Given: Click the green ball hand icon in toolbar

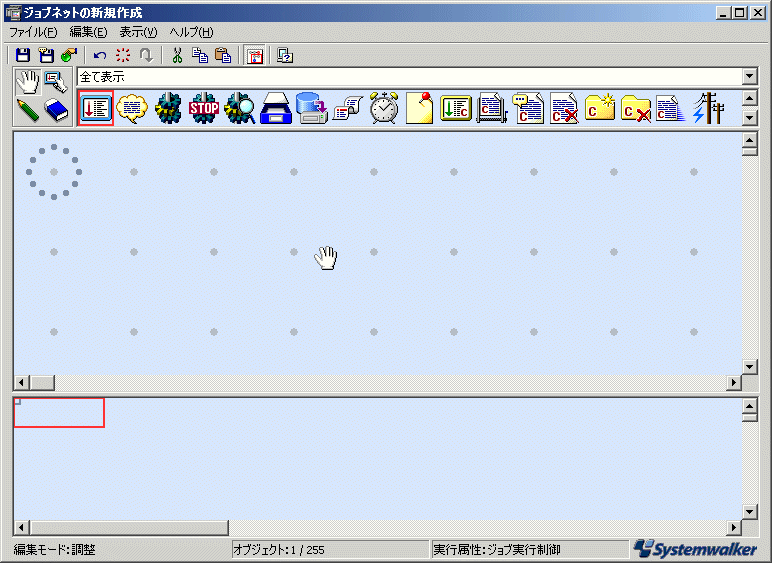Looking at the screenshot, I should (69, 55).
